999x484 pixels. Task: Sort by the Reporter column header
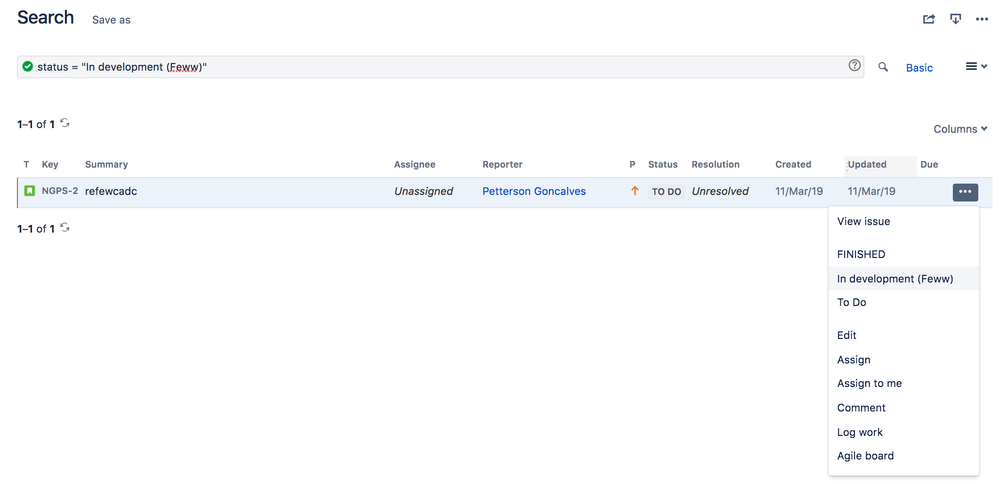point(503,164)
